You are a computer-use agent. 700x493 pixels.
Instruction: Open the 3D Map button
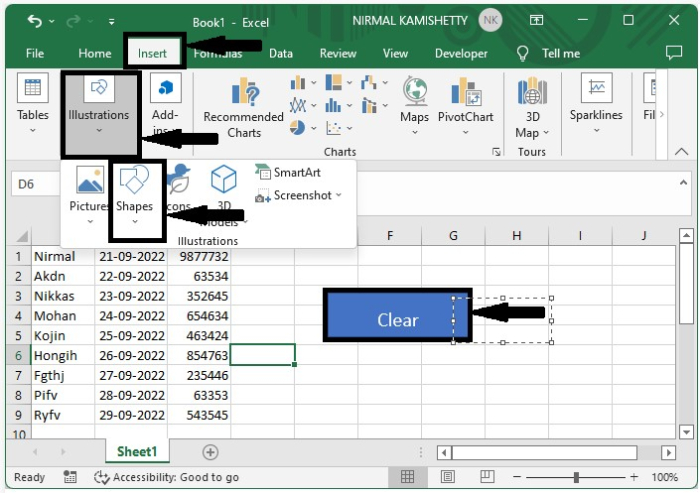click(532, 109)
